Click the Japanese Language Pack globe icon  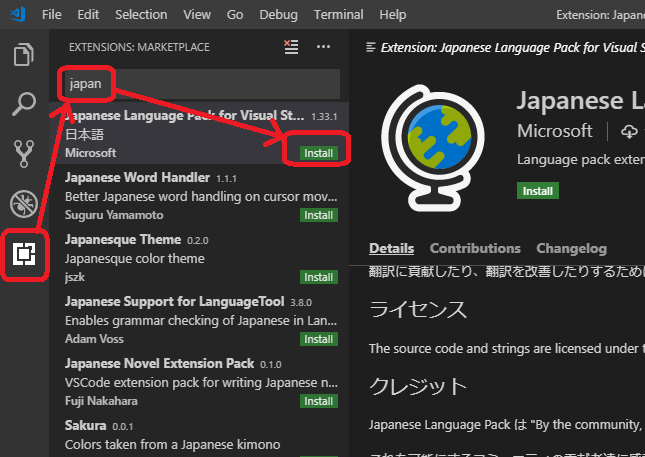433,148
